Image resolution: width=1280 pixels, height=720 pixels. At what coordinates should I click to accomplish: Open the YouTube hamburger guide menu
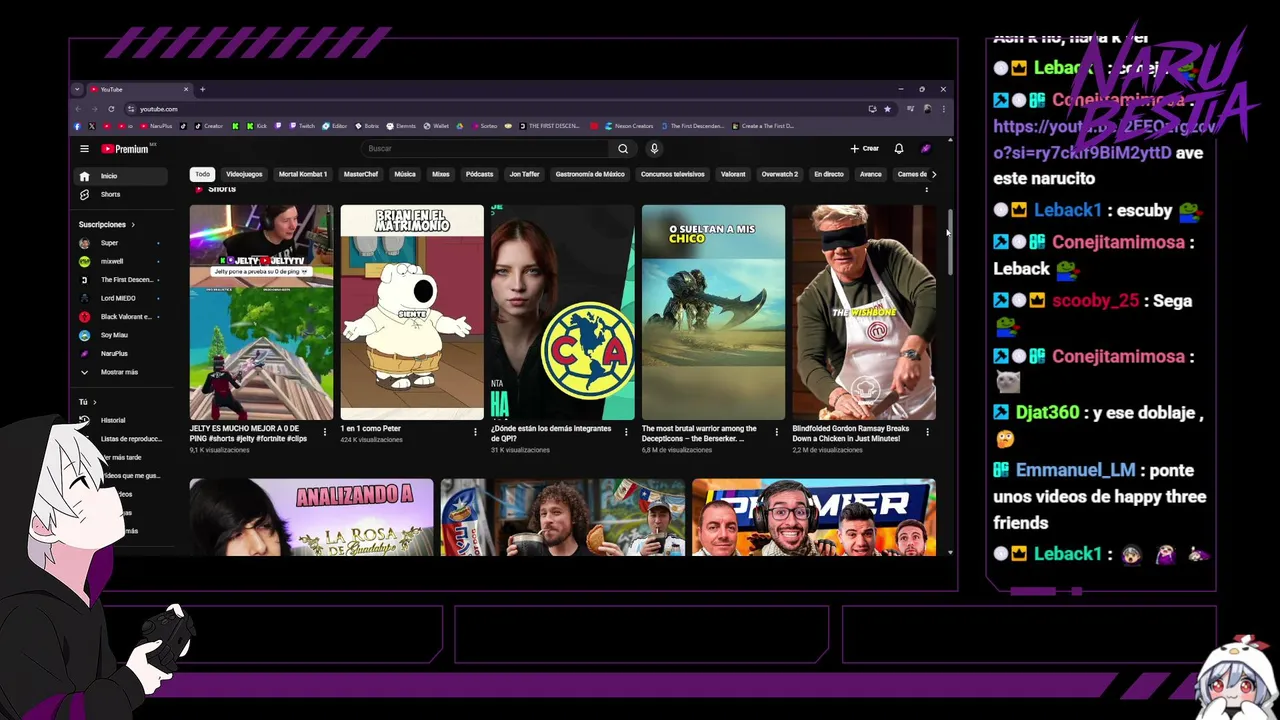84,149
